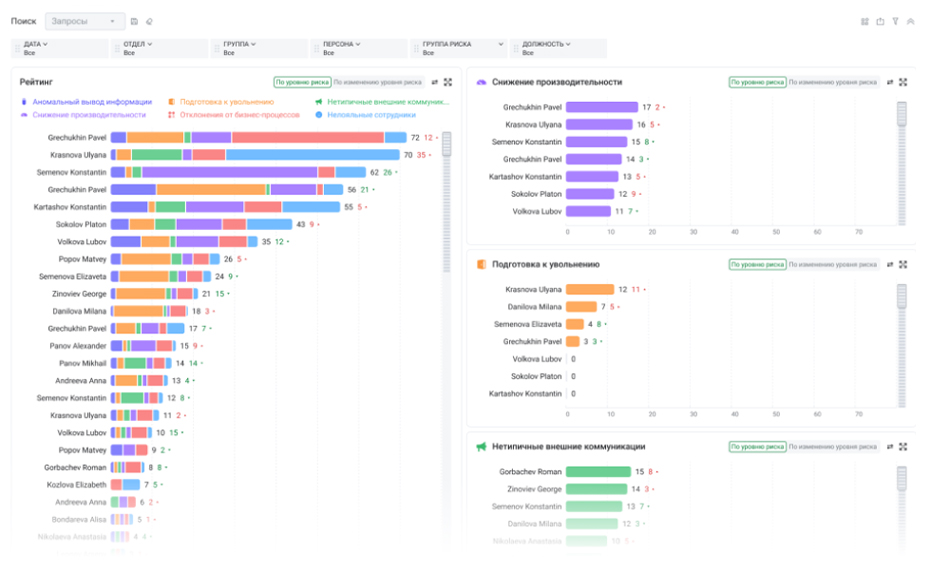The width and height of the screenshot is (930, 576).
Task: Fullscreen the Снижение производительности panel
Action: 903,82
